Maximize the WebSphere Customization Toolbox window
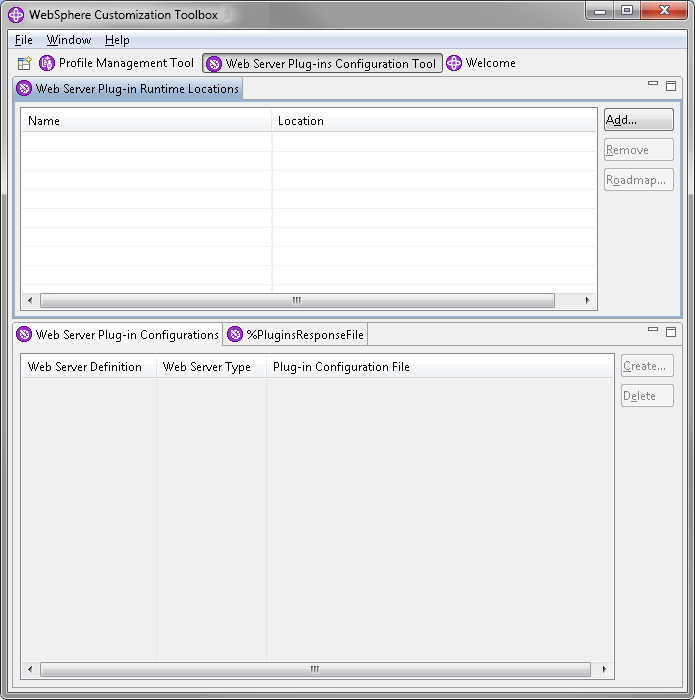The width and height of the screenshot is (695, 700). click(x=627, y=11)
